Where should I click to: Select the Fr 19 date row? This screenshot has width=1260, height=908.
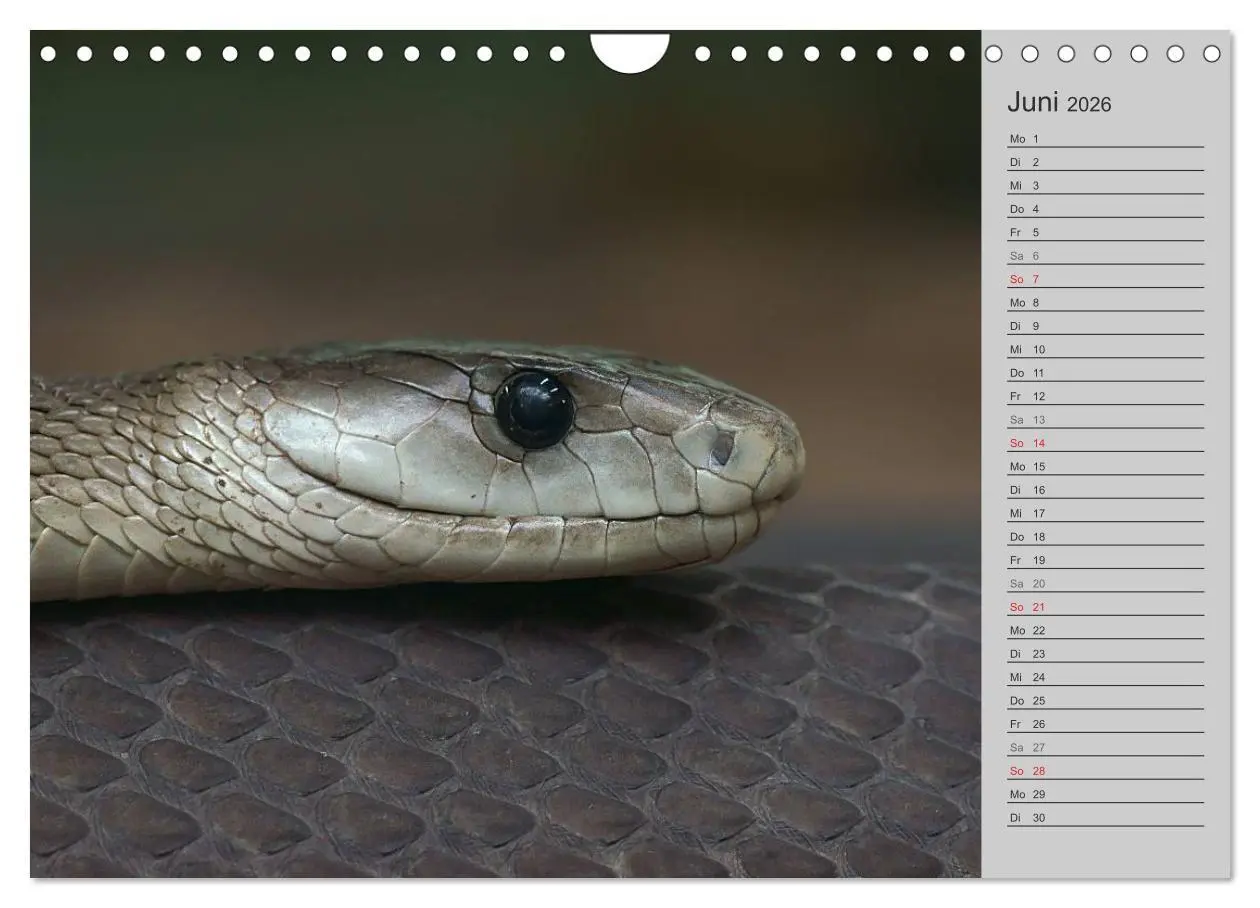point(1105,560)
